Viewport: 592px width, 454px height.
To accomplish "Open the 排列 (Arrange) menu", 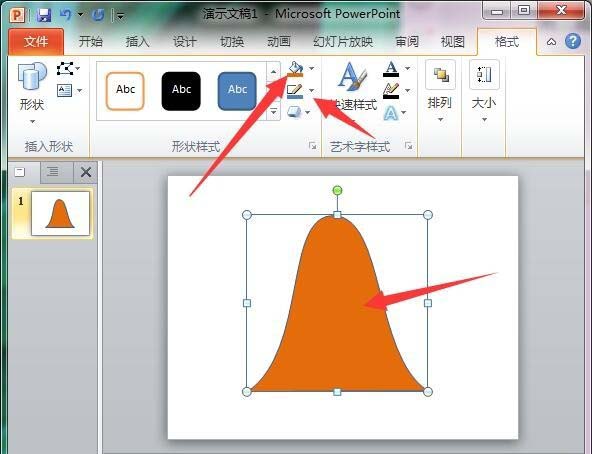I will click(x=440, y=92).
